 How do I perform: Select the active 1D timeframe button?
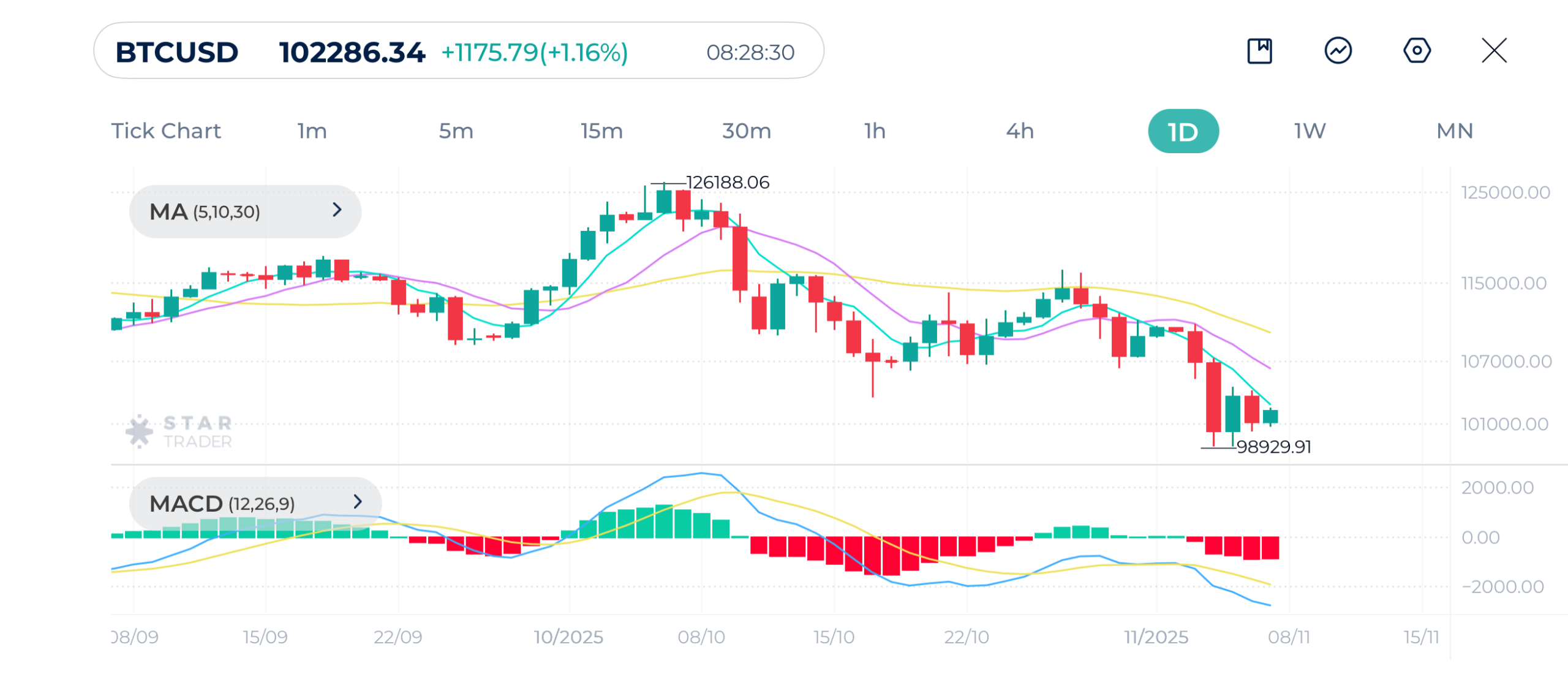pyautogui.click(x=1183, y=131)
